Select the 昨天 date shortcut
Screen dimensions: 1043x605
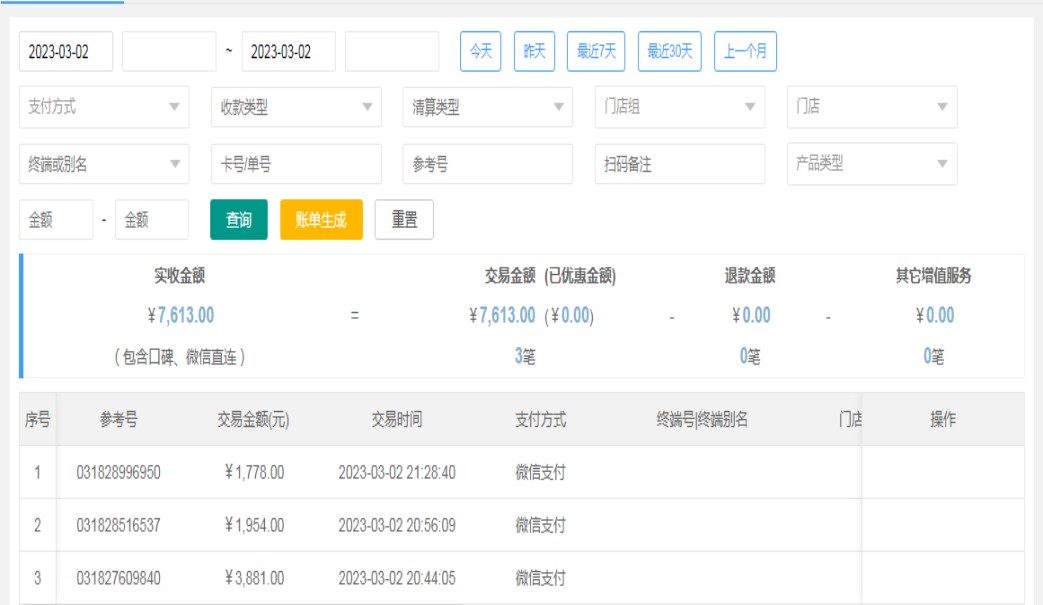(534, 52)
